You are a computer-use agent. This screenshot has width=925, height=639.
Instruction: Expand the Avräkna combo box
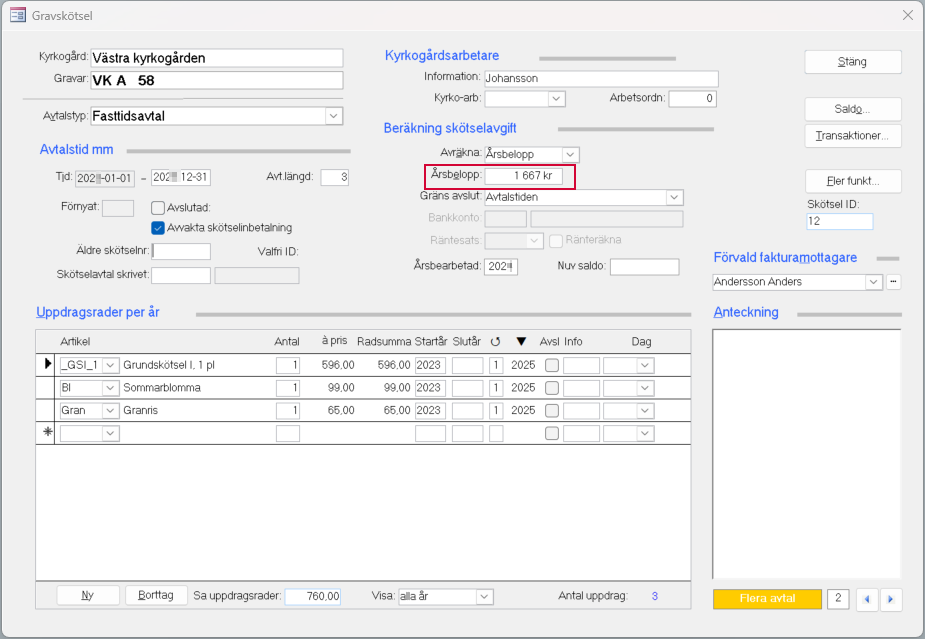[x=570, y=155]
